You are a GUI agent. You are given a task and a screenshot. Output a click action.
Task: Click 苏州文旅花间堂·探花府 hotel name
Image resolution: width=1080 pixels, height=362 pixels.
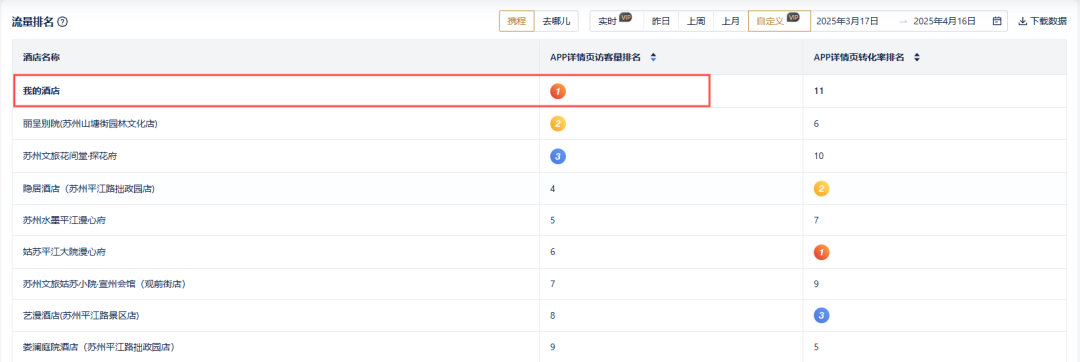70,156
